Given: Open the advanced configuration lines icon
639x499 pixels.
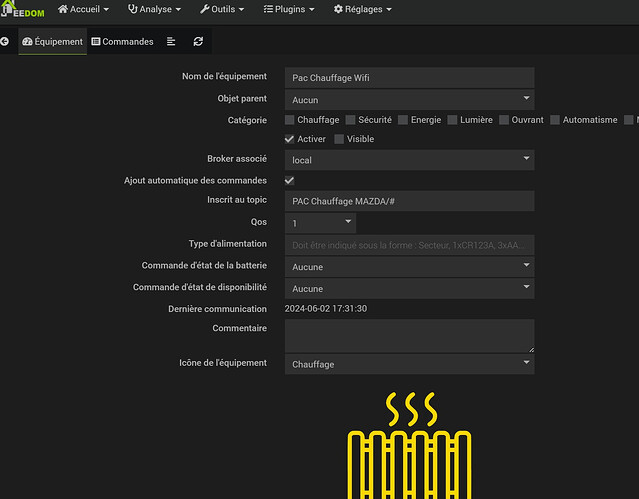Looking at the screenshot, I should coord(171,41).
